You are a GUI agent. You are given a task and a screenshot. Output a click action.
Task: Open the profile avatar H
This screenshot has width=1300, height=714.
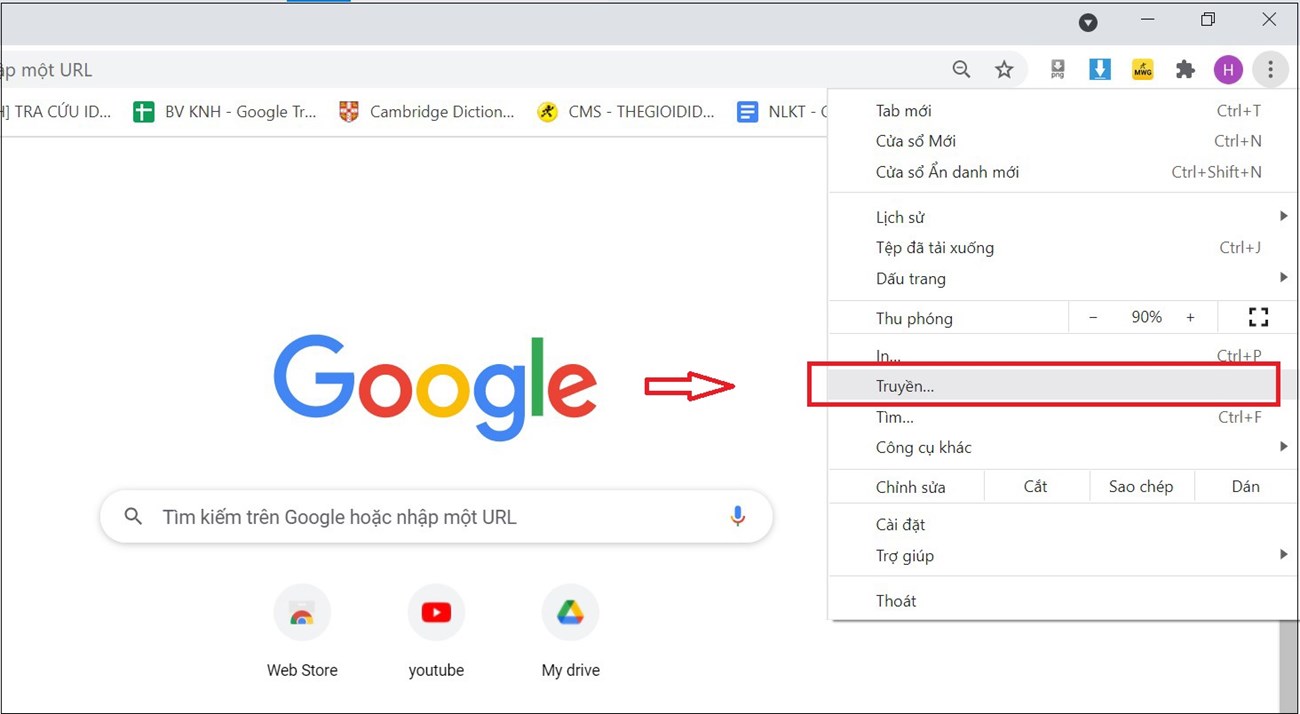1228,70
